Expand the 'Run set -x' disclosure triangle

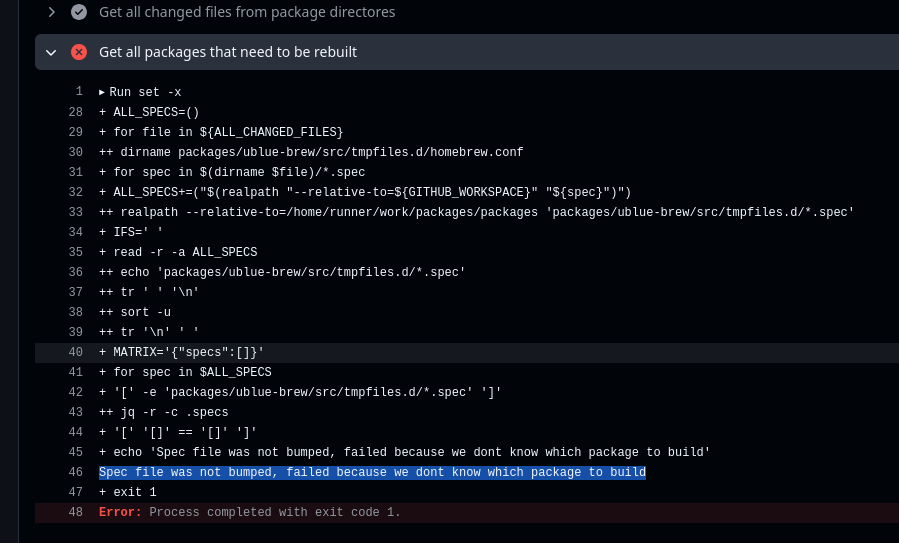point(102,92)
